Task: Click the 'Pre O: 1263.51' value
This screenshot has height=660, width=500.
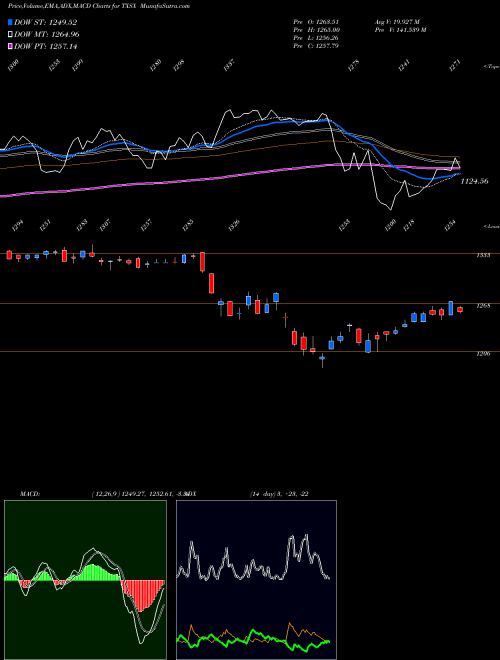Action: [x=316, y=22]
